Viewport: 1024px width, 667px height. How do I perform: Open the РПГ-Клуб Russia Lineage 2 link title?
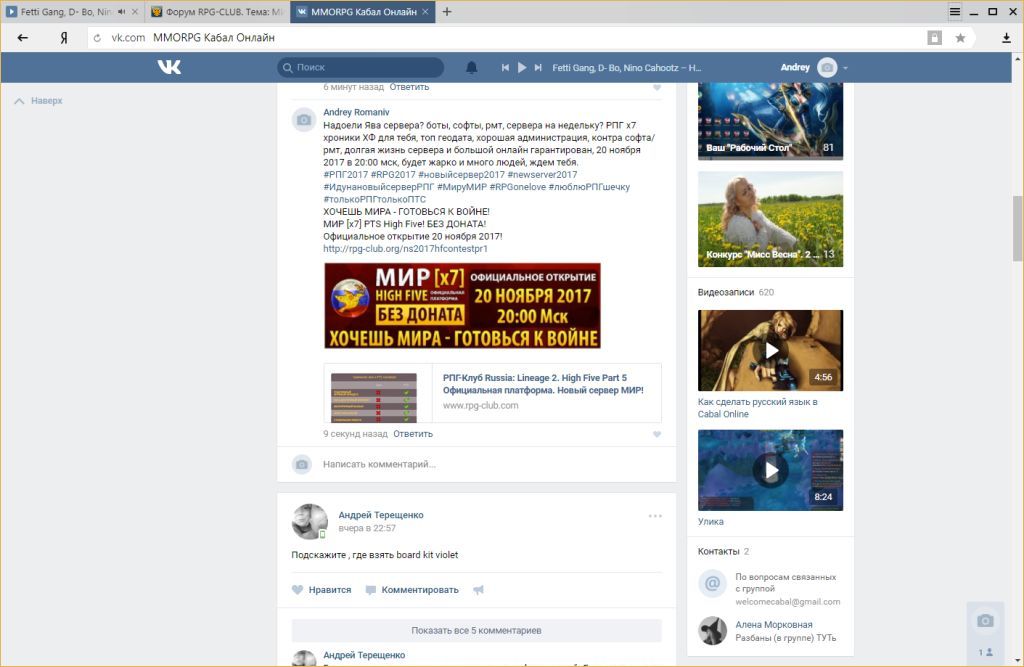click(x=543, y=384)
